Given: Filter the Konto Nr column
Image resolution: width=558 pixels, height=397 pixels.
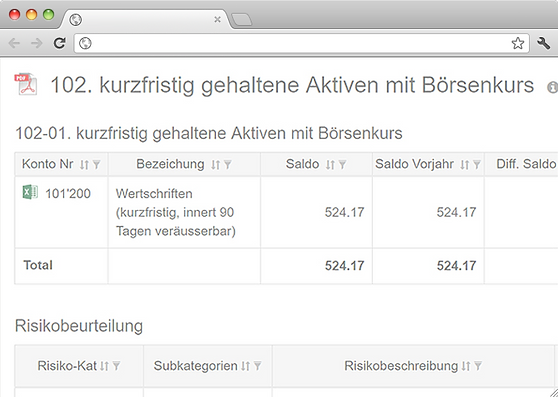Looking at the screenshot, I should point(96,164).
